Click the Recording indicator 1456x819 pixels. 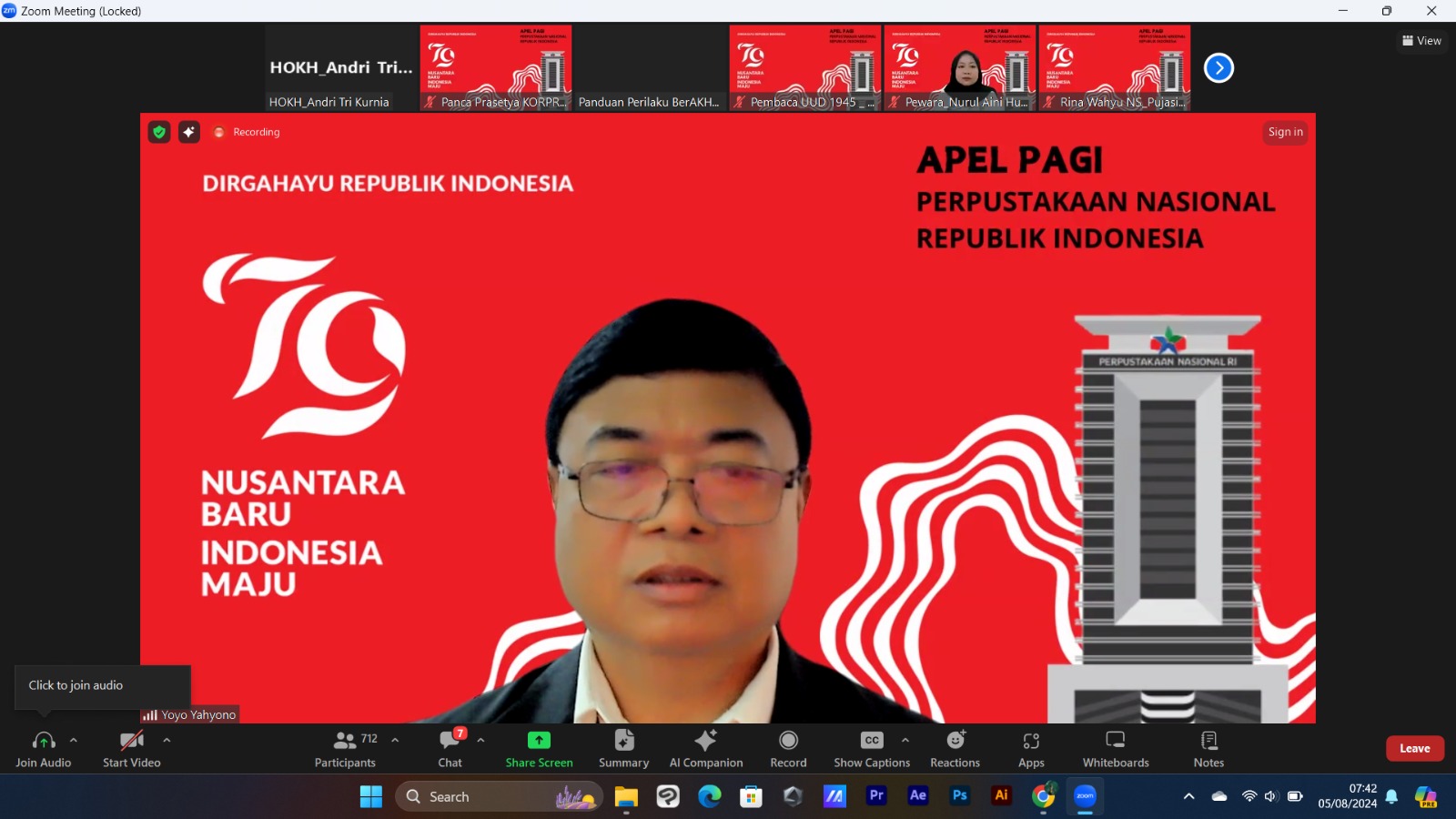[x=247, y=132]
